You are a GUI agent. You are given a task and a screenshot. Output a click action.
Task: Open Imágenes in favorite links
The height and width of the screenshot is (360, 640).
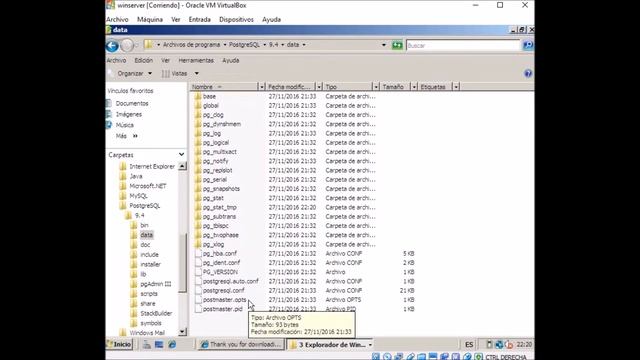coord(129,114)
